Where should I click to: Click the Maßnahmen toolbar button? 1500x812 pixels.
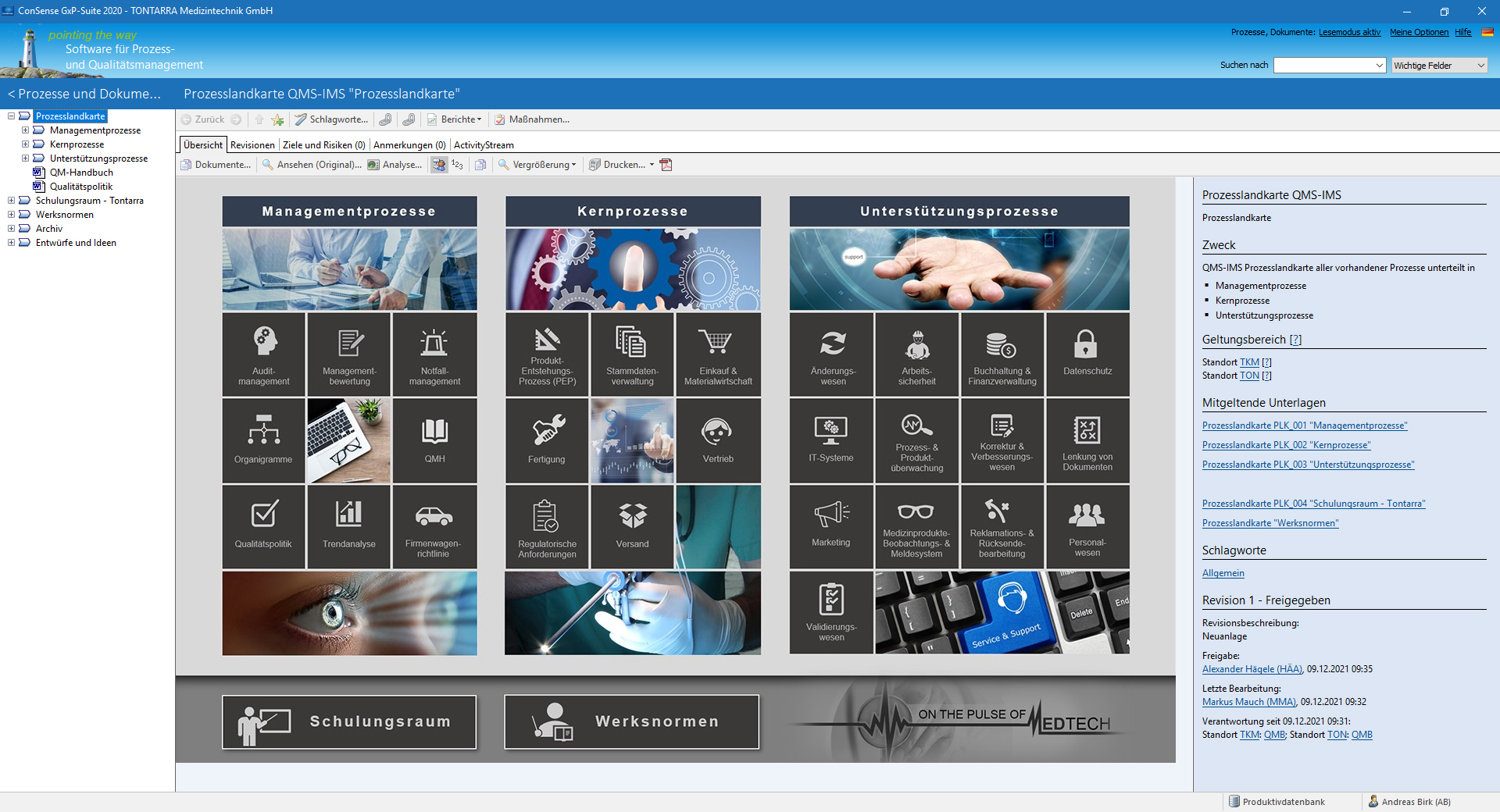point(532,119)
